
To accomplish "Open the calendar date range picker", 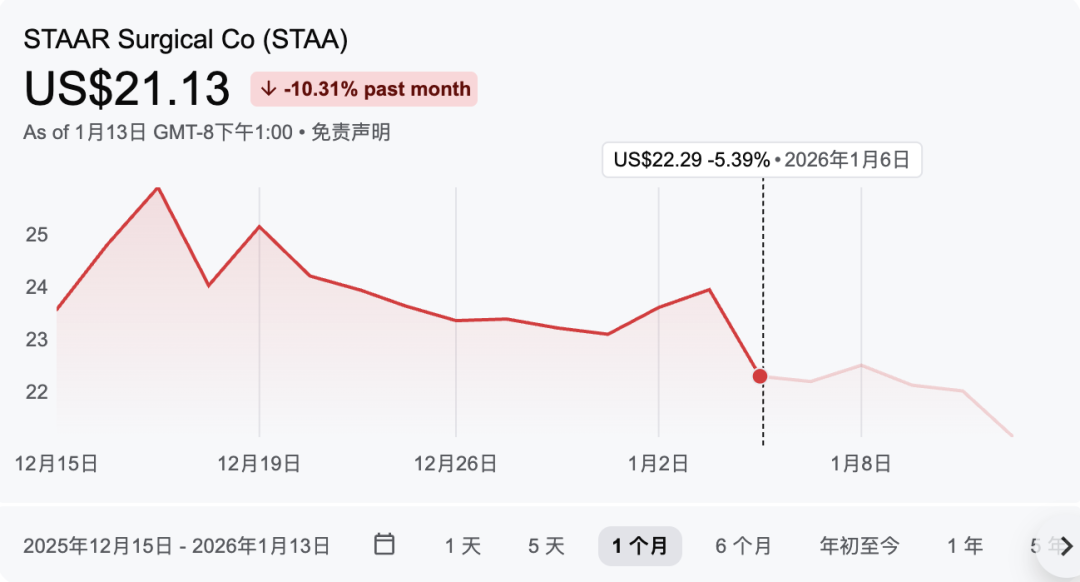I will coord(385,545).
